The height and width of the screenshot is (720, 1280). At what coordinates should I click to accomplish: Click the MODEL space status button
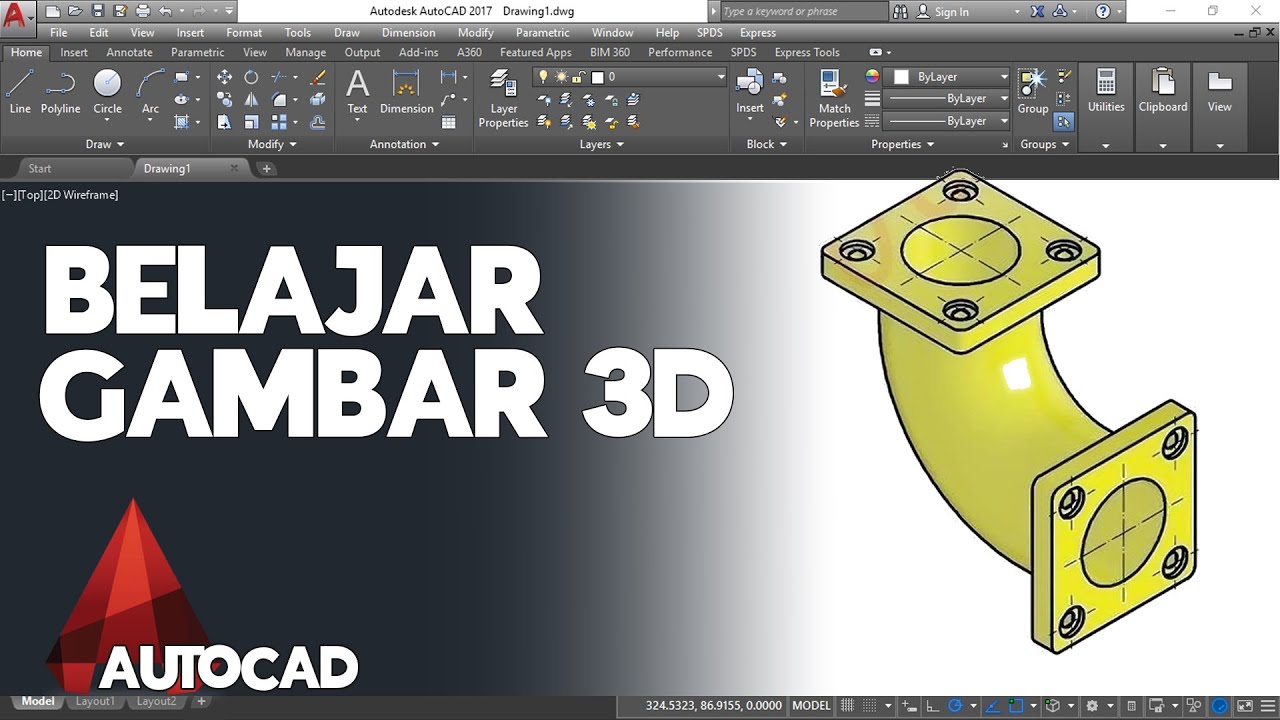(x=811, y=705)
